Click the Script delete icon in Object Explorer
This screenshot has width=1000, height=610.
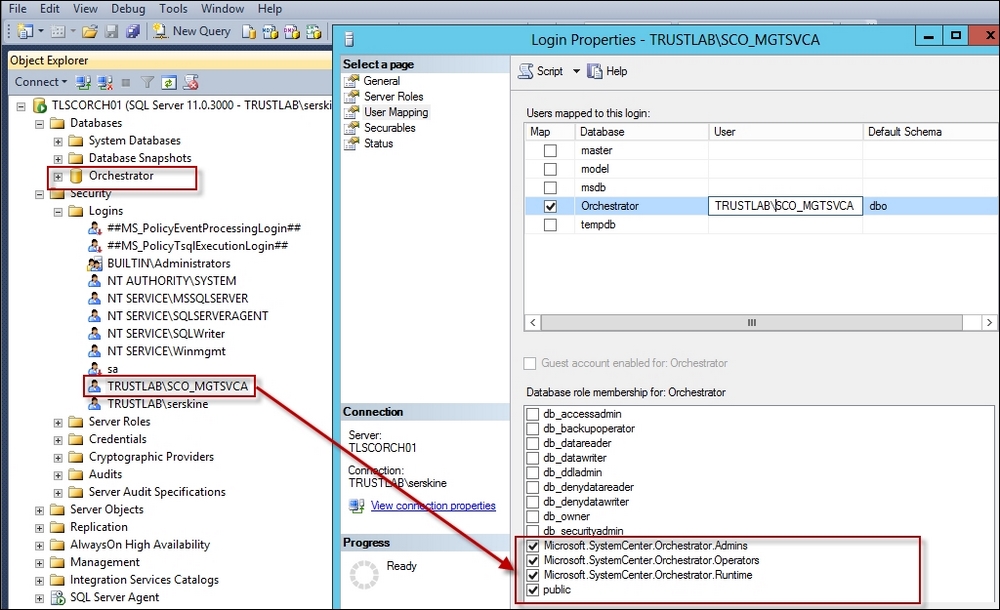[191, 82]
